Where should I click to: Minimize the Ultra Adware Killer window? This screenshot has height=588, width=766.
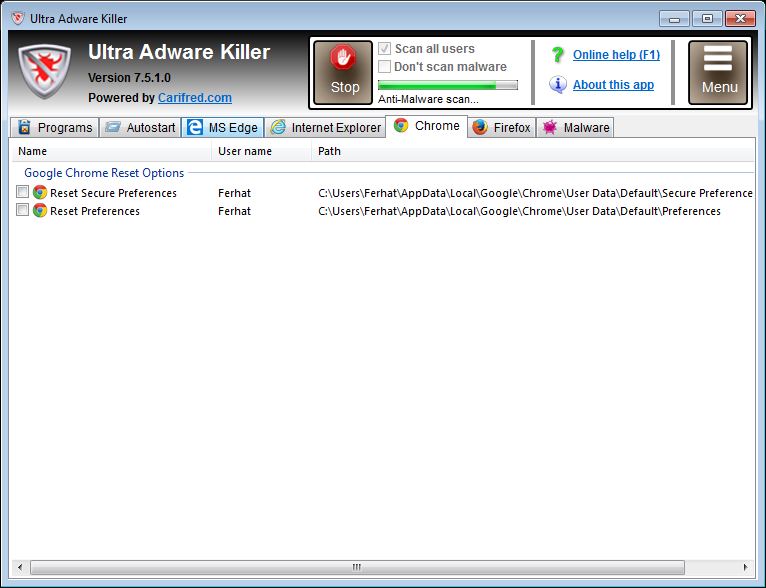[x=674, y=19]
